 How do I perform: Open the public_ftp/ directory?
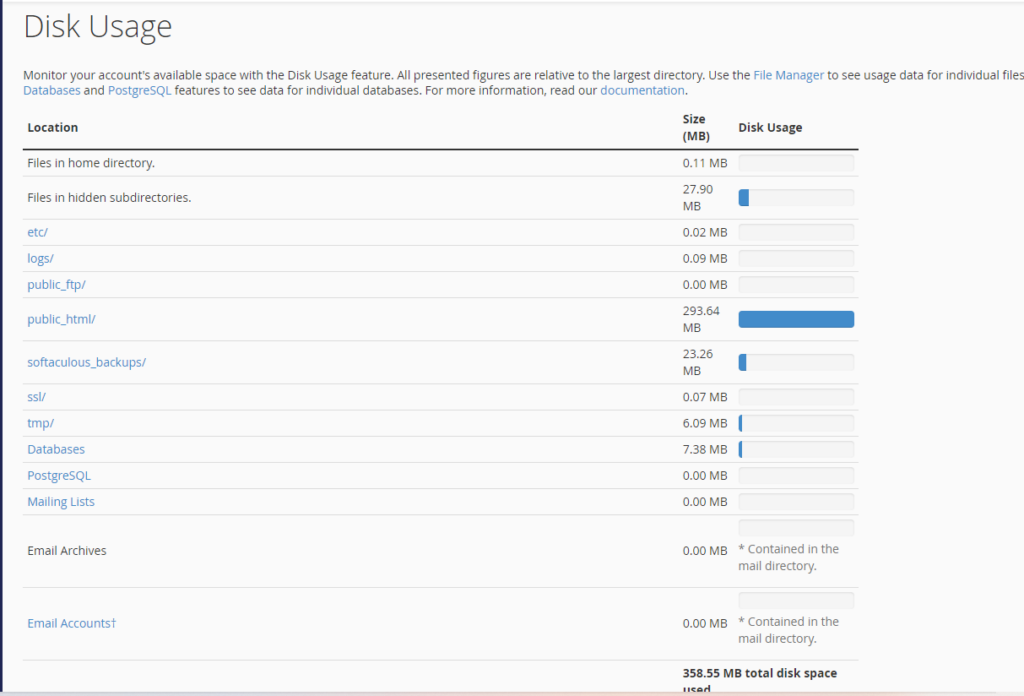point(56,284)
